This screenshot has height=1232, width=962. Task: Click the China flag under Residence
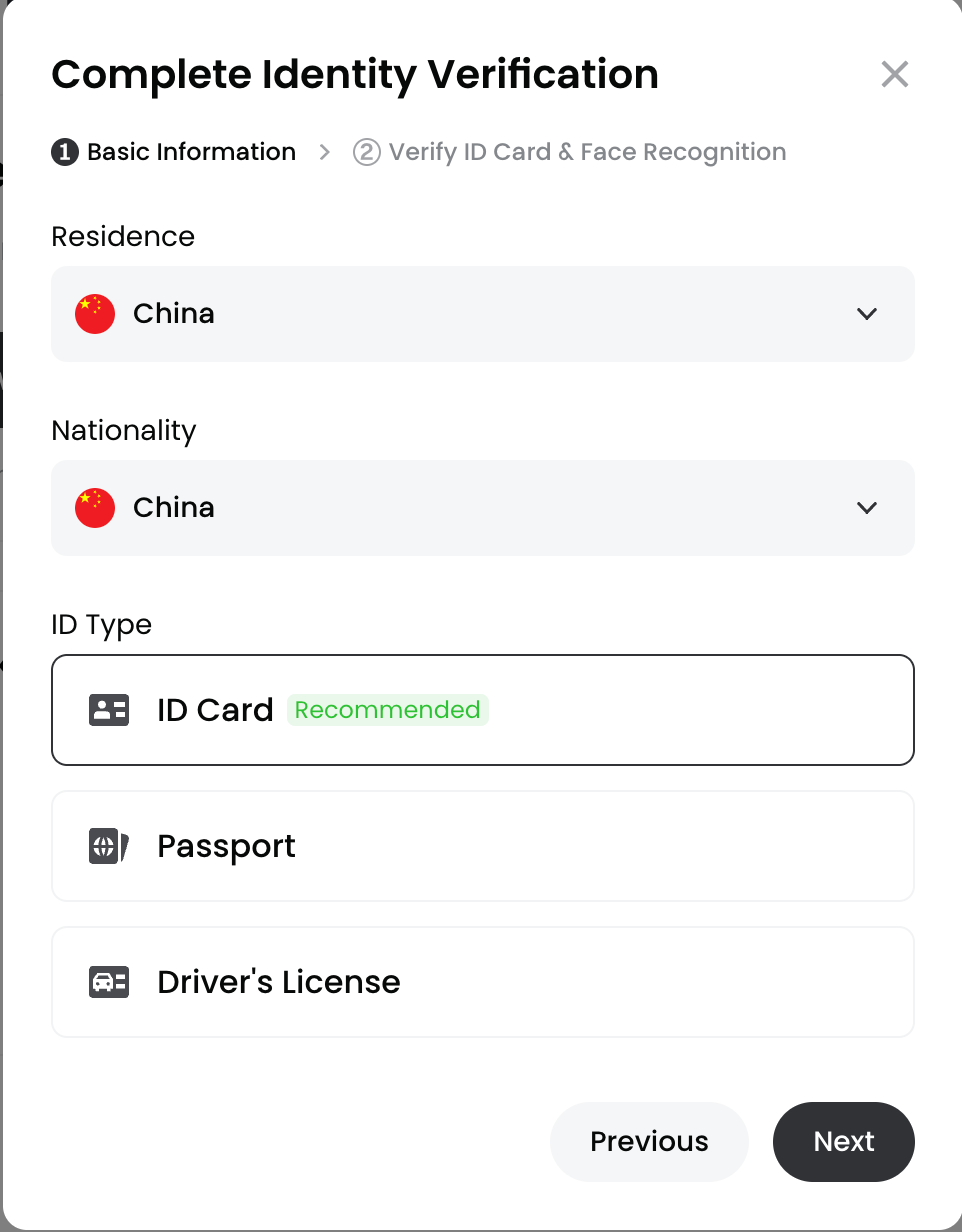click(x=95, y=314)
